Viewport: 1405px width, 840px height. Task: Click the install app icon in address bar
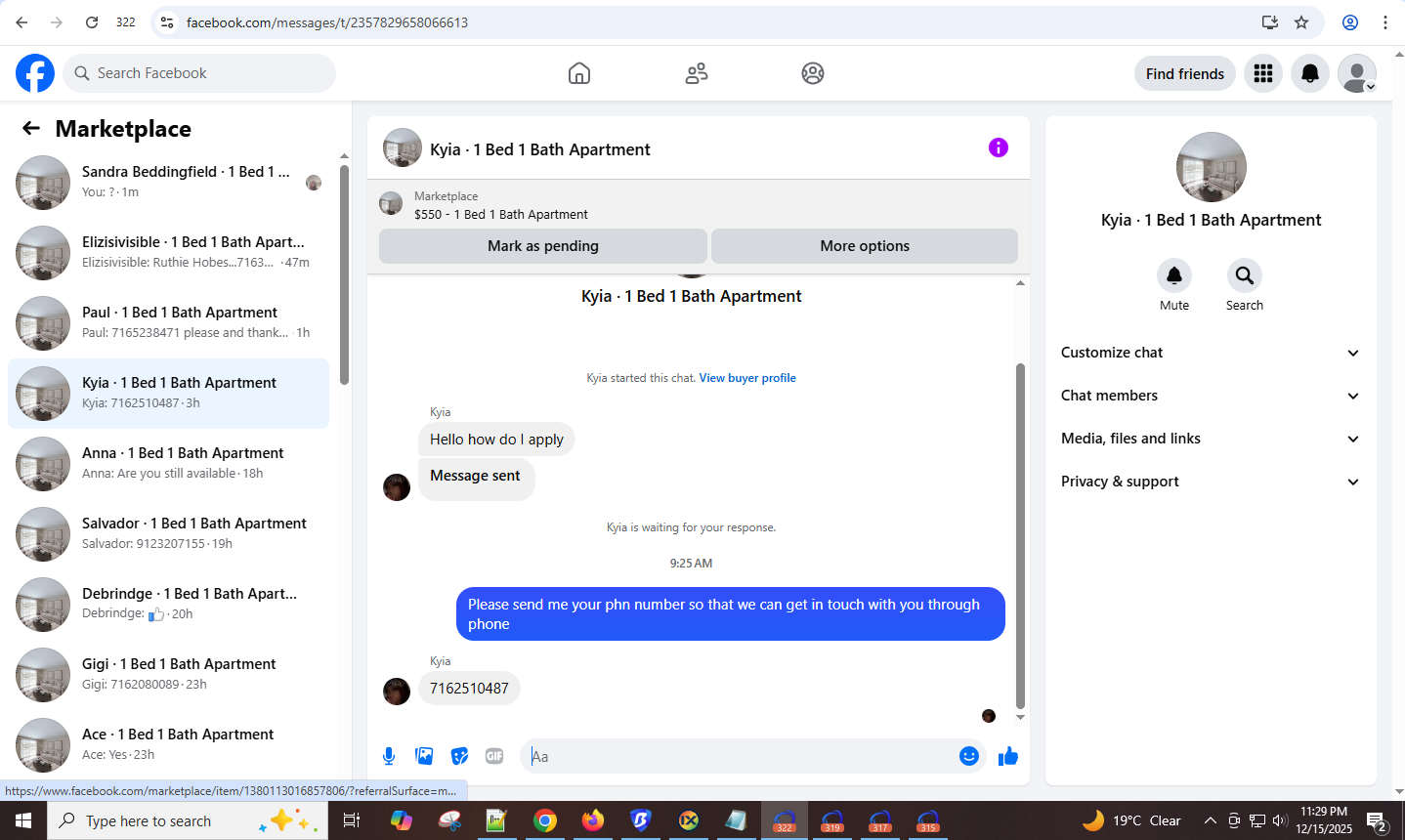(1269, 22)
